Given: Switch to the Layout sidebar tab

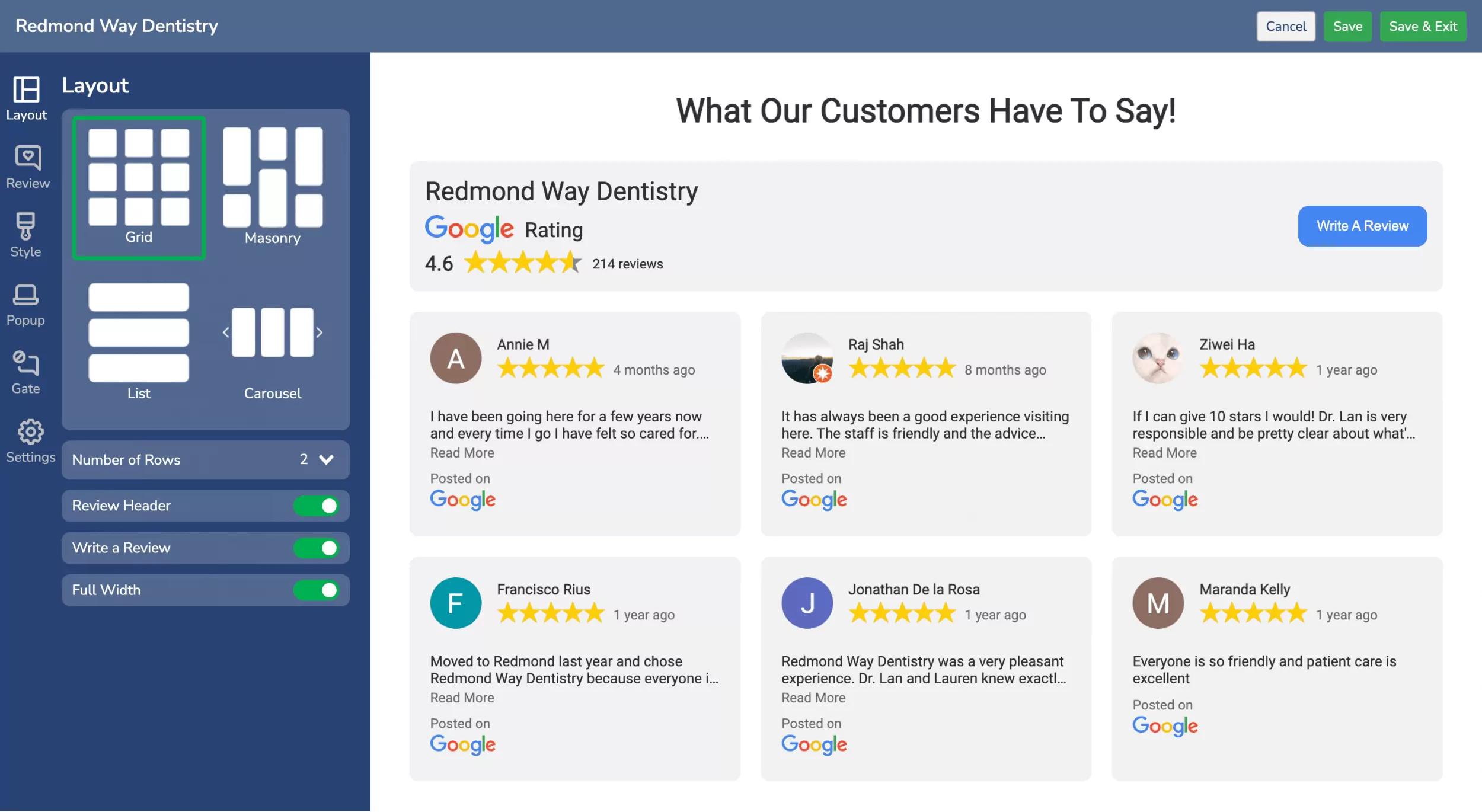Looking at the screenshot, I should (27, 98).
